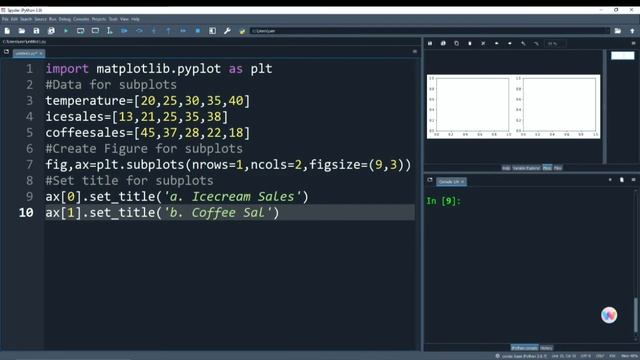640x360 pixels.
Task: Click the IPython console In [9] prompt
Action: point(443,201)
